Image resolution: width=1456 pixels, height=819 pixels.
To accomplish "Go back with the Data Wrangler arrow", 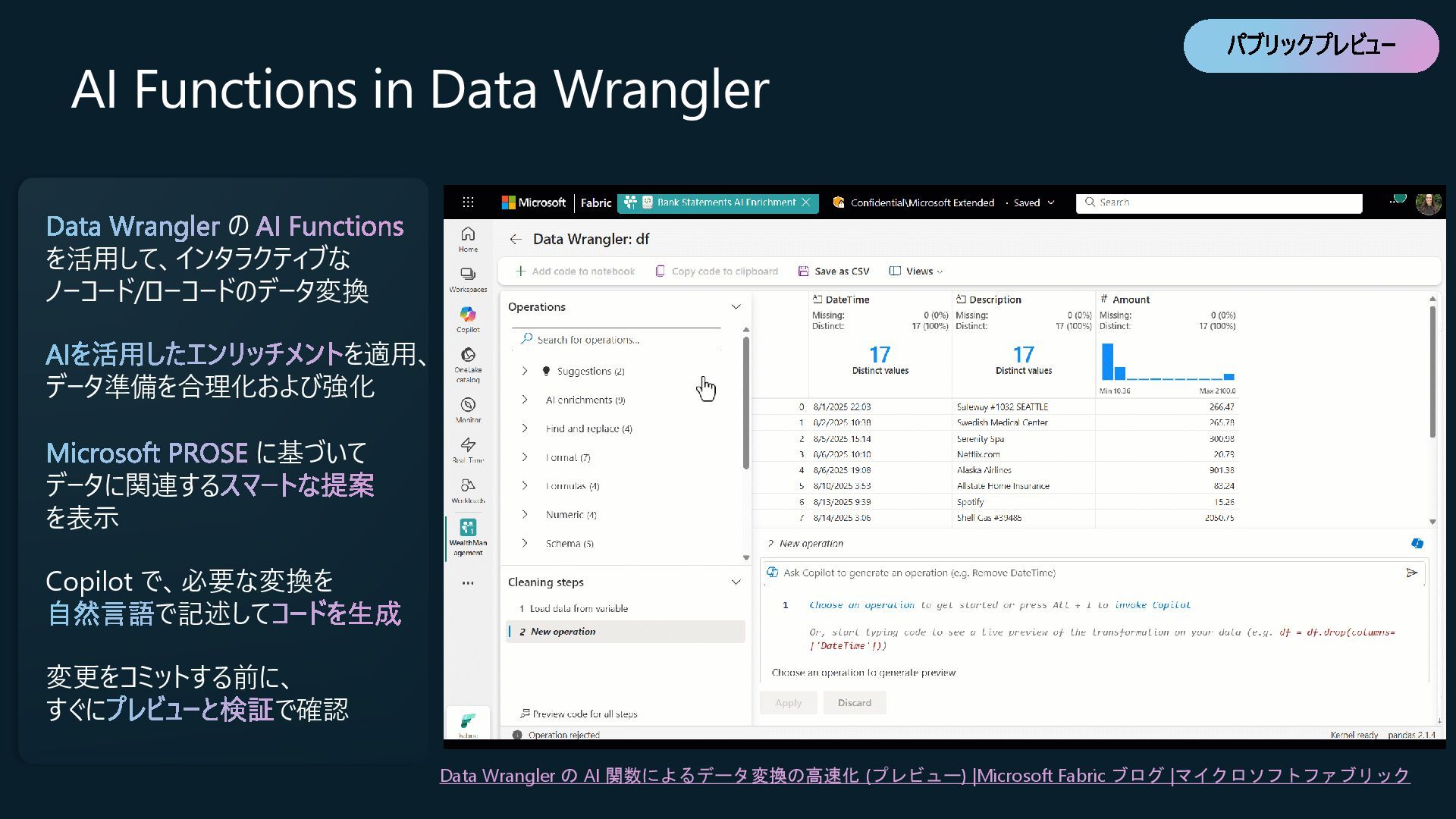I will [x=516, y=240].
